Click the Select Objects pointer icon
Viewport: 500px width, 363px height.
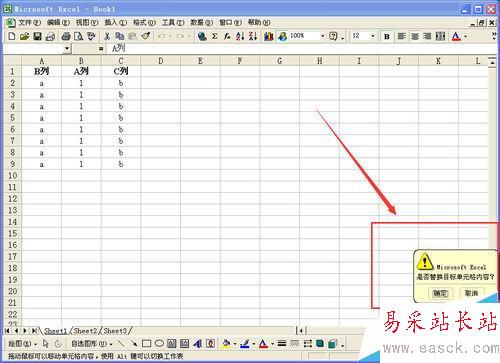[x=46, y=343]
